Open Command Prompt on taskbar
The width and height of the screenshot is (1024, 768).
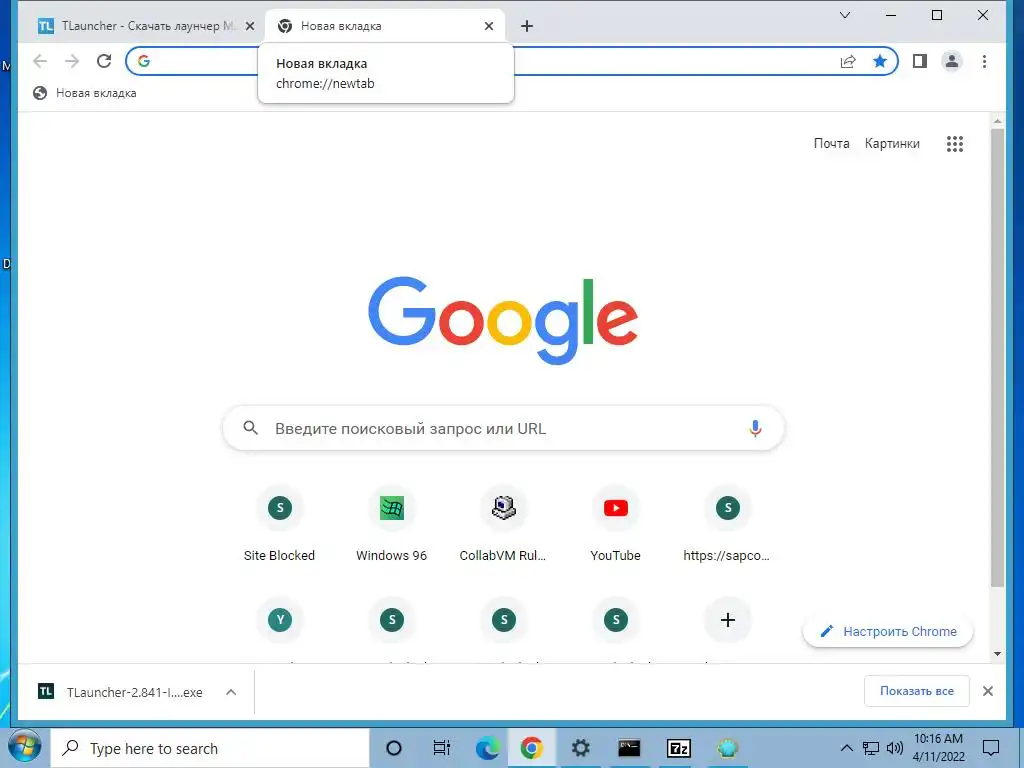[x=629, y=748]
